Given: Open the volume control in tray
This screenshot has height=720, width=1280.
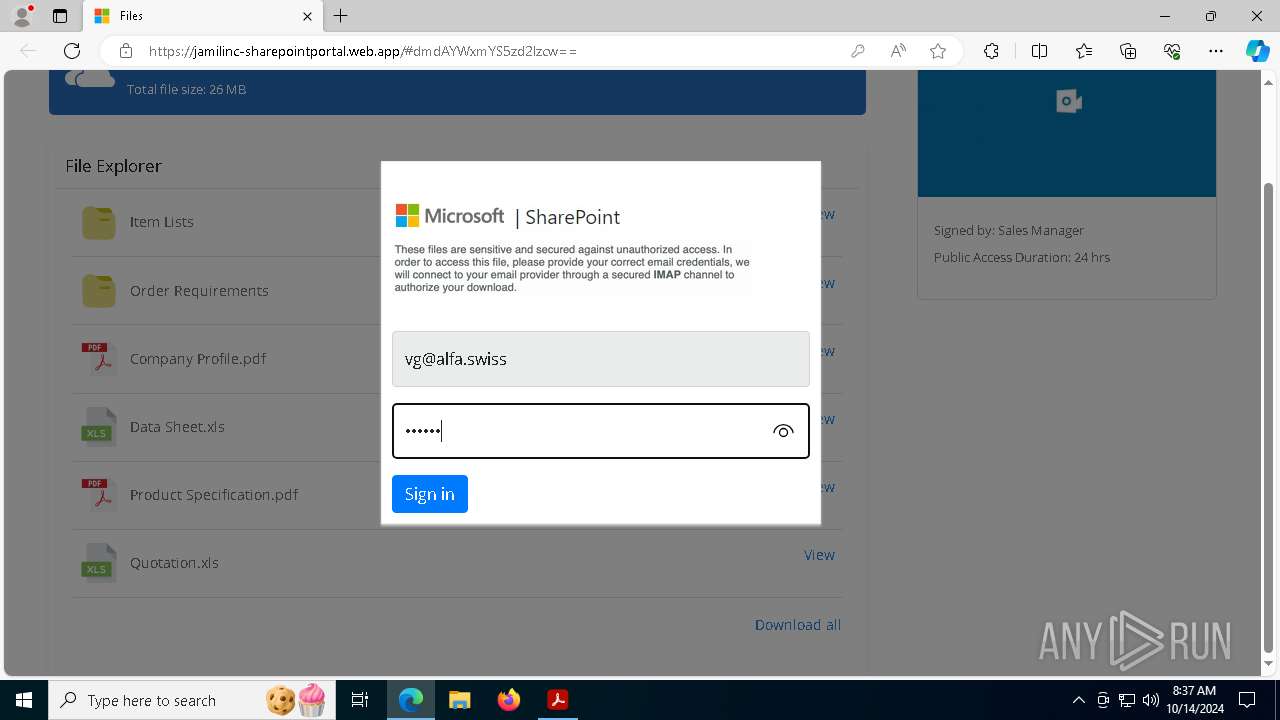Looking at the screenshot, I should (1150, 700).
